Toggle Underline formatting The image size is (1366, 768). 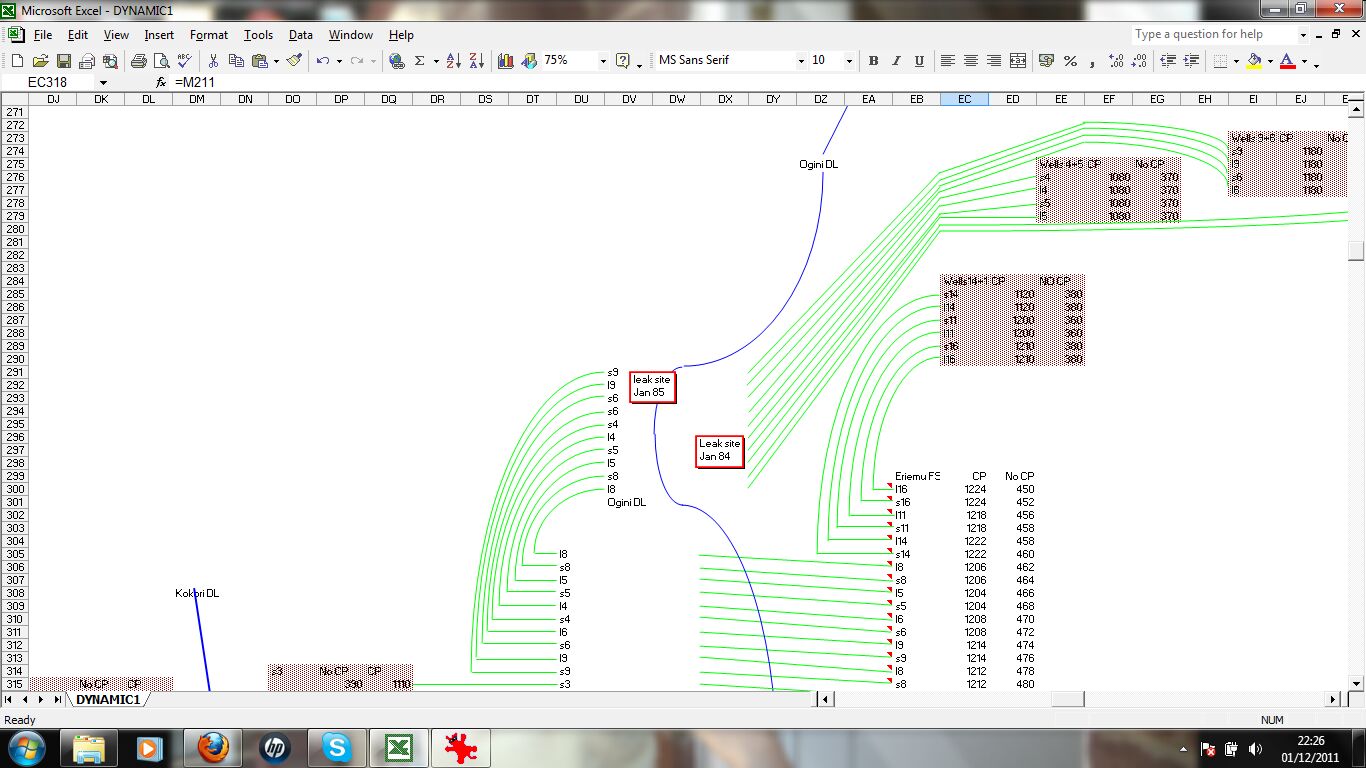click(x=919, y=61)
